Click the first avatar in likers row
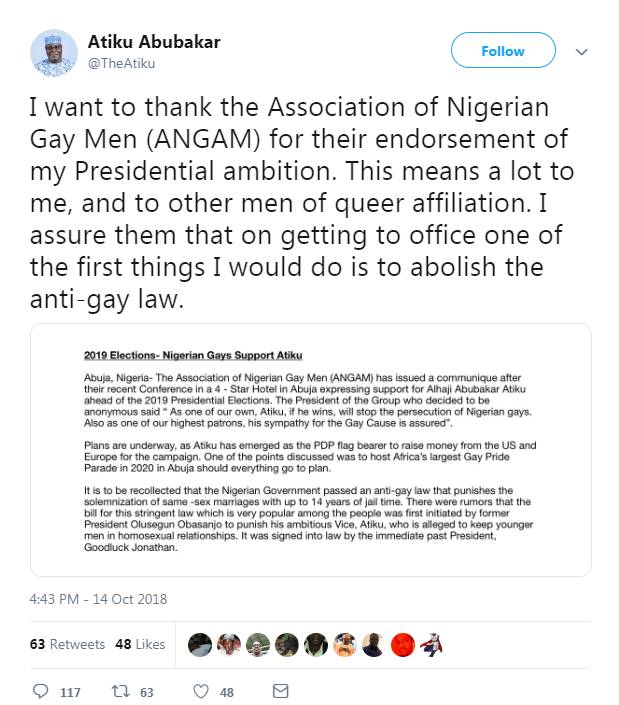The width and height of the screenshot is (619, 705). [200, 645]
